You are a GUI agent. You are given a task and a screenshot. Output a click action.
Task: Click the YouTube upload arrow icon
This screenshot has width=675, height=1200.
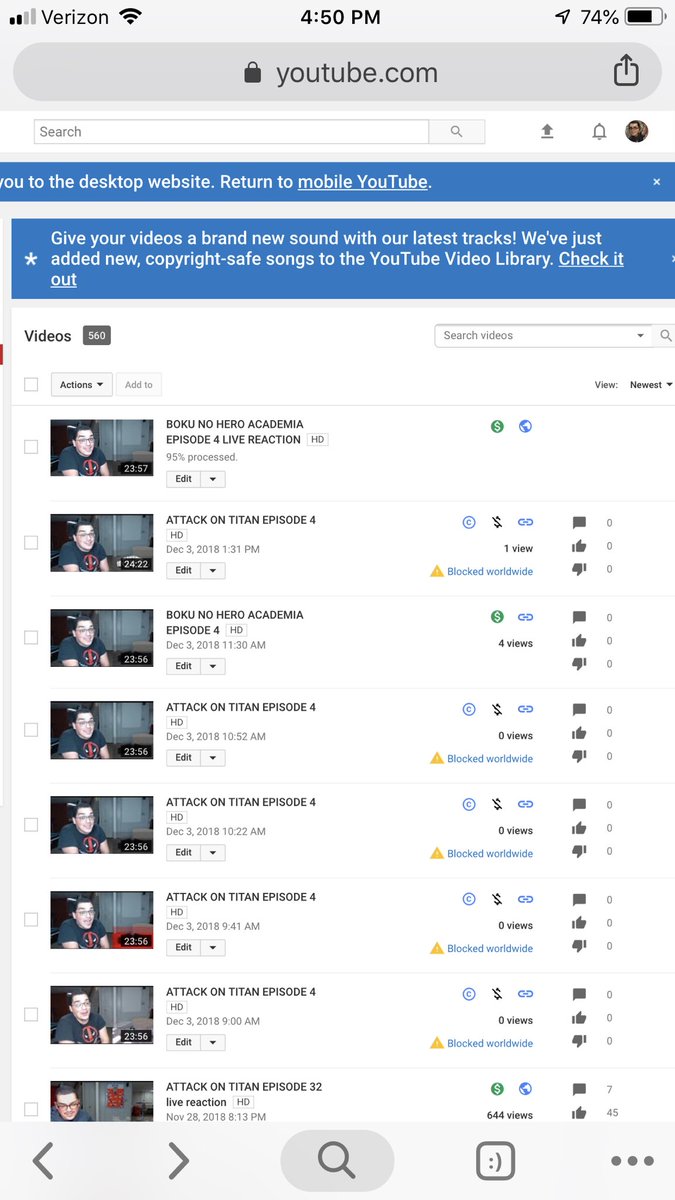point(547,131)
